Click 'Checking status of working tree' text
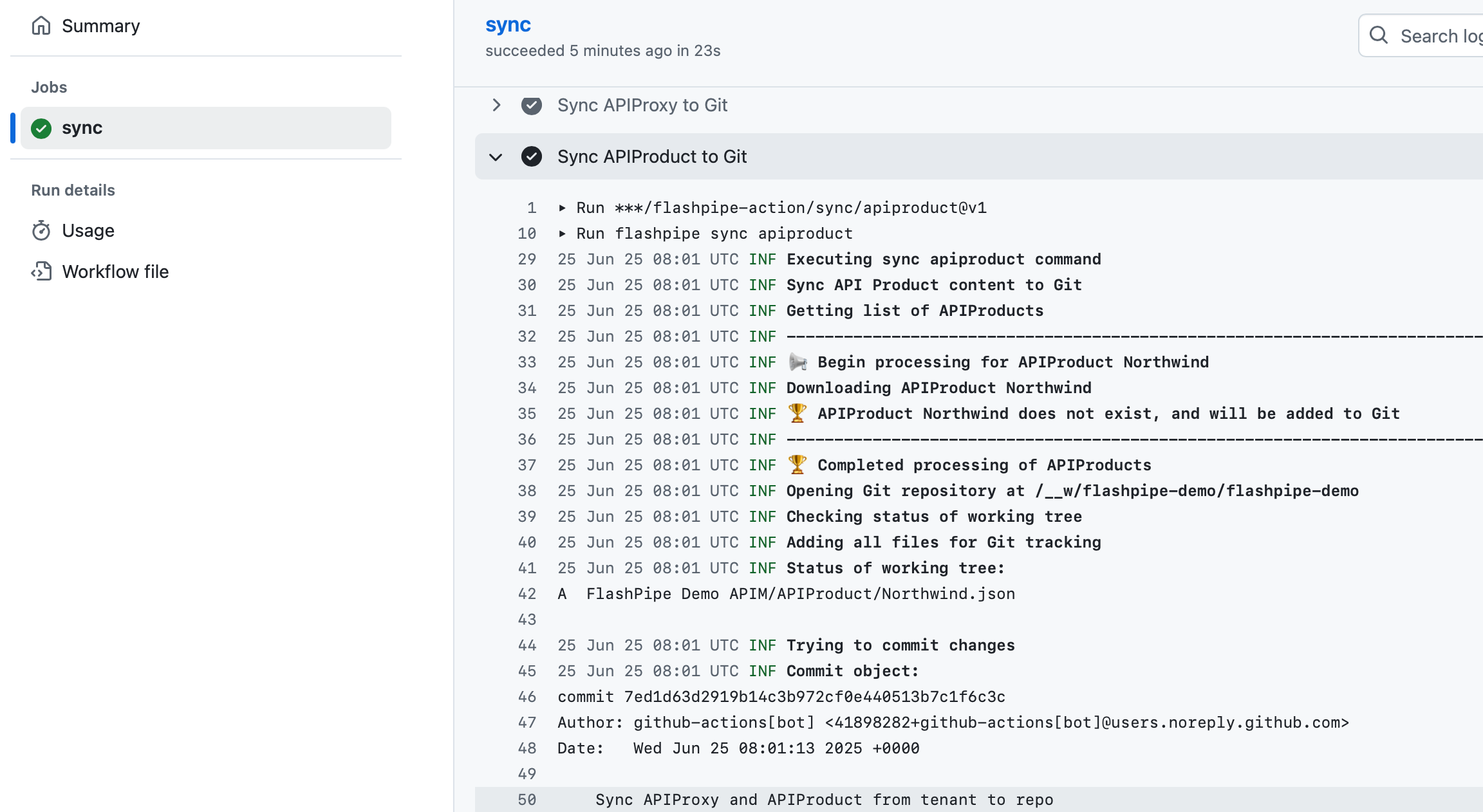Screen dimensions: 1483x812 (934, 517)
